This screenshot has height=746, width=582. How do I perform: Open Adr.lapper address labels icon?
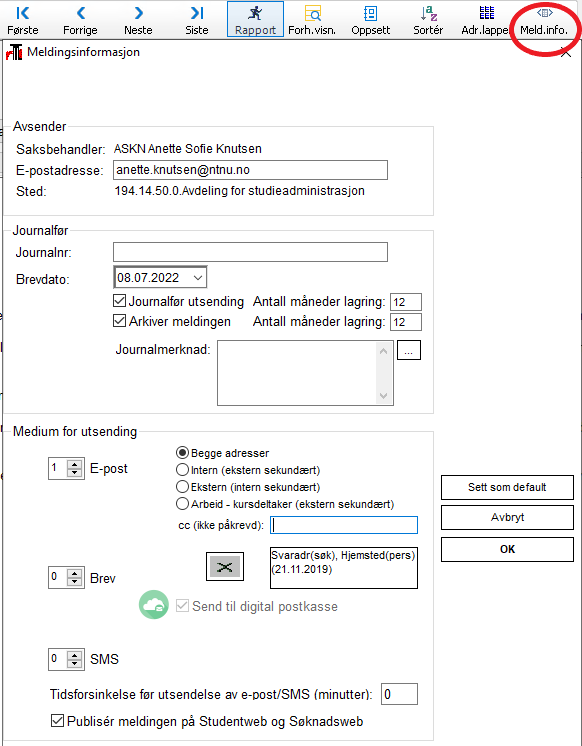click(486, 13)
